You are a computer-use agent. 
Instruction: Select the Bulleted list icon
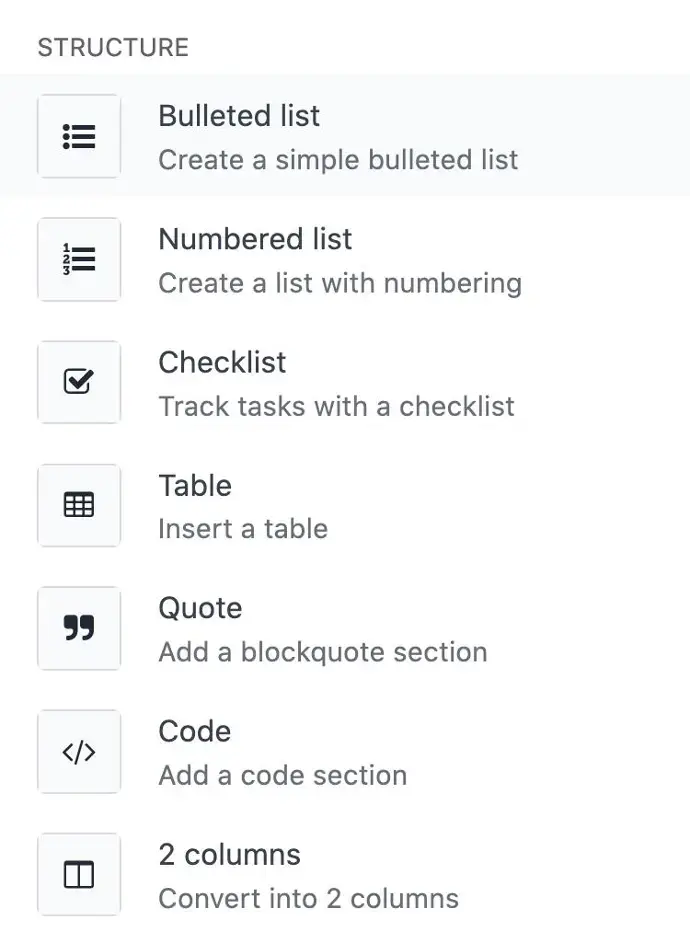[x=79, y=136]
